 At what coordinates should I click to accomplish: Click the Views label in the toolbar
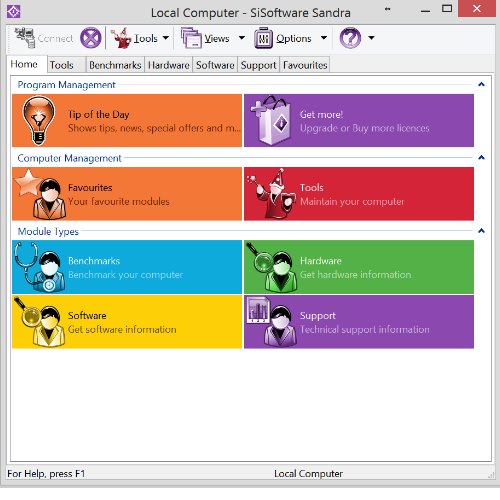tap(217, 39)
